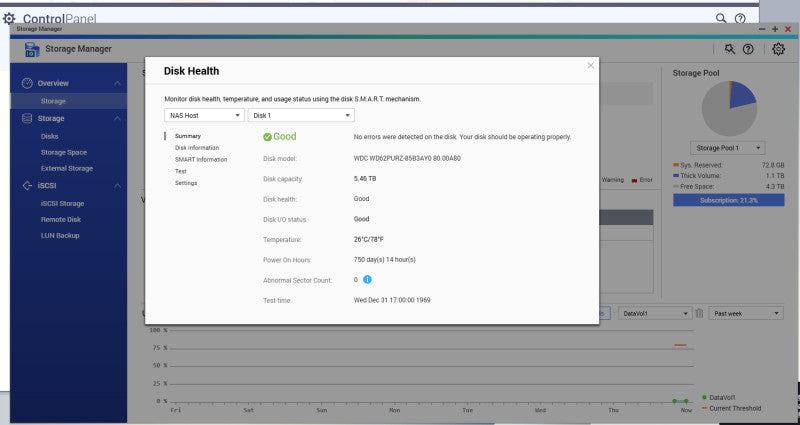Open the Past week range dropdown

pos(746,313)
